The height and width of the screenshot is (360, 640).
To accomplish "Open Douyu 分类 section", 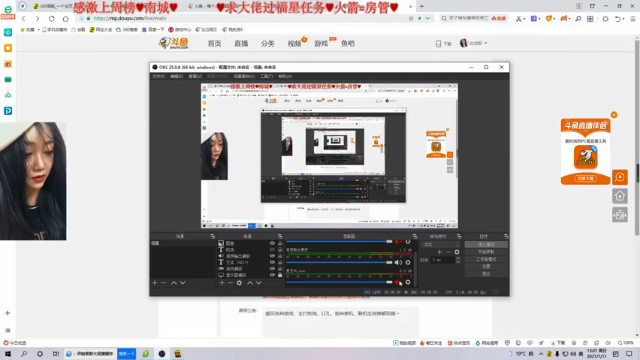I will (268, 43).
